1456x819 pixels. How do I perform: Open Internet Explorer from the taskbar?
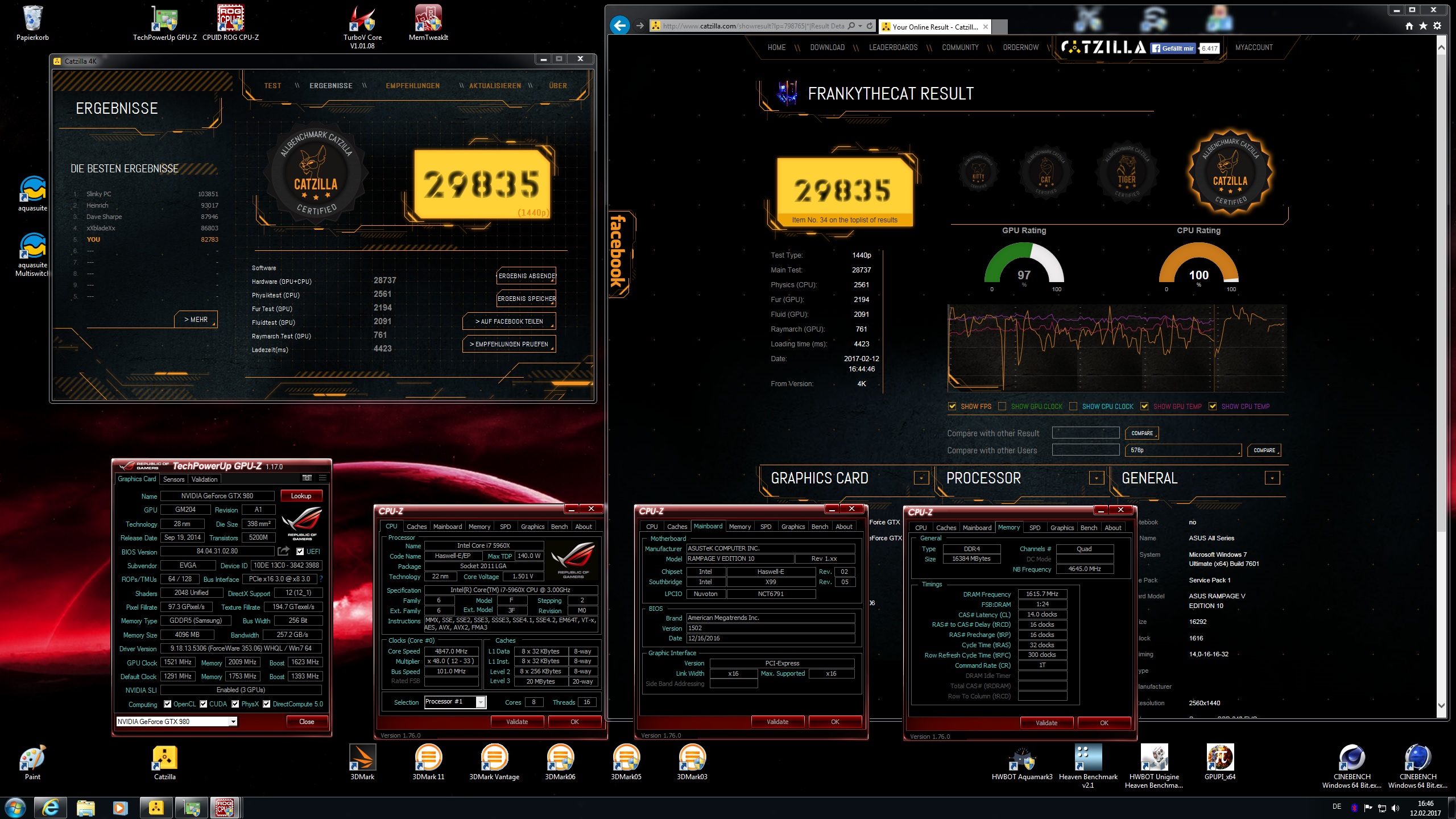(x=51, y=808)
